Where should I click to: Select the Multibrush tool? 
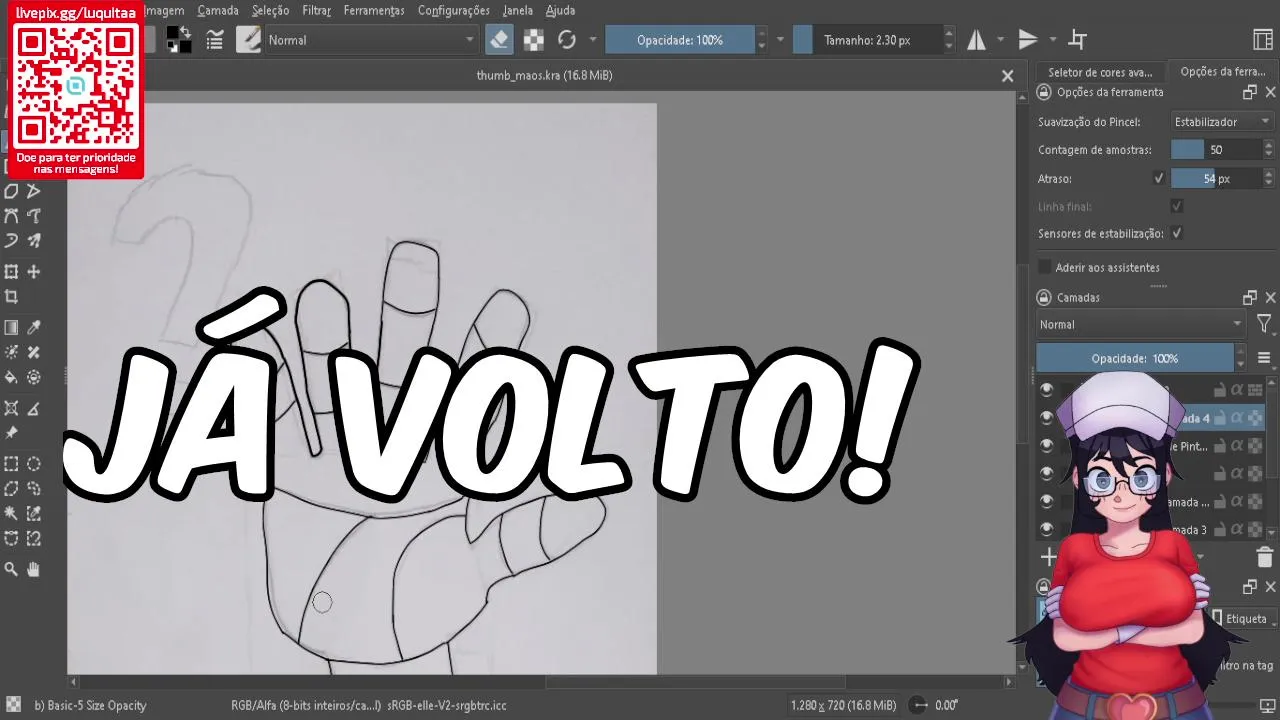34,240
